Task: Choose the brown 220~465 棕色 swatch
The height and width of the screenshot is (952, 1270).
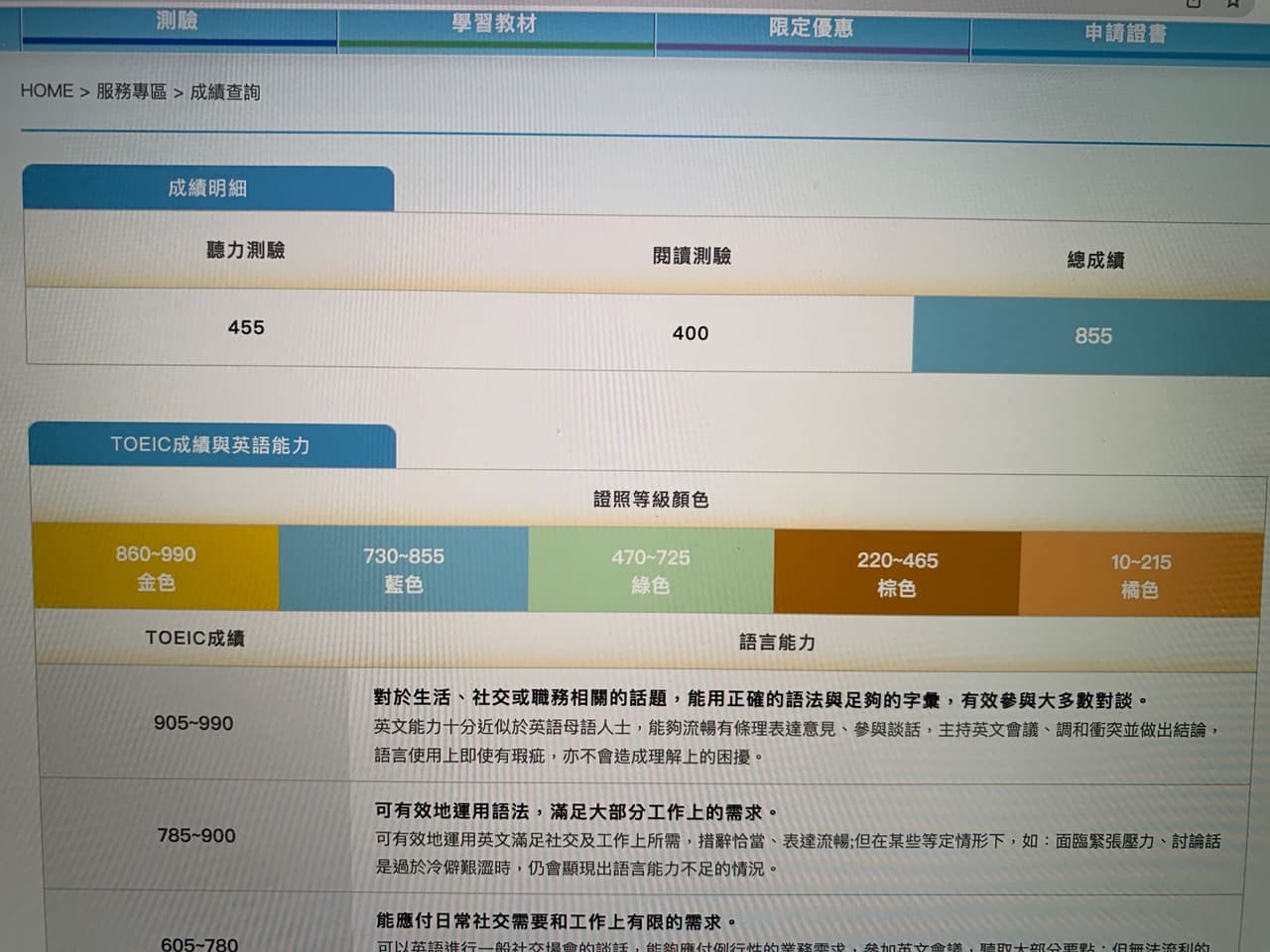Action: coord(897,573)
